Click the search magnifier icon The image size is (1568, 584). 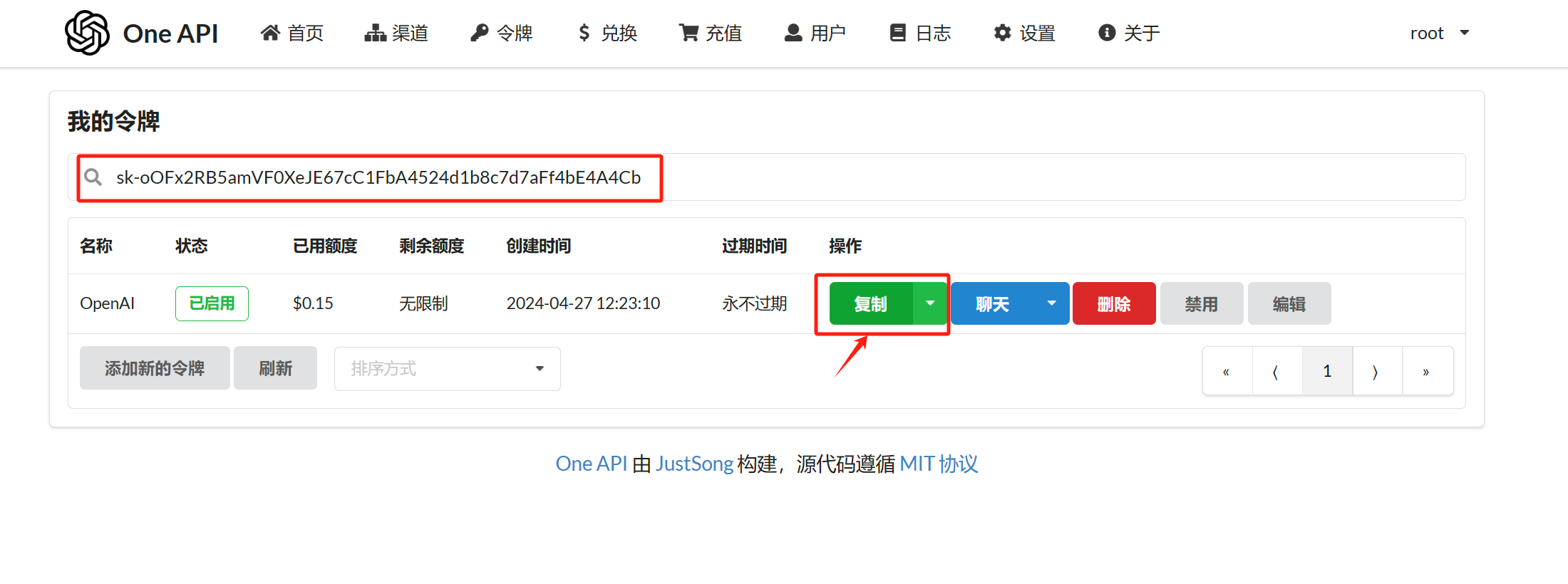point(93,177)
